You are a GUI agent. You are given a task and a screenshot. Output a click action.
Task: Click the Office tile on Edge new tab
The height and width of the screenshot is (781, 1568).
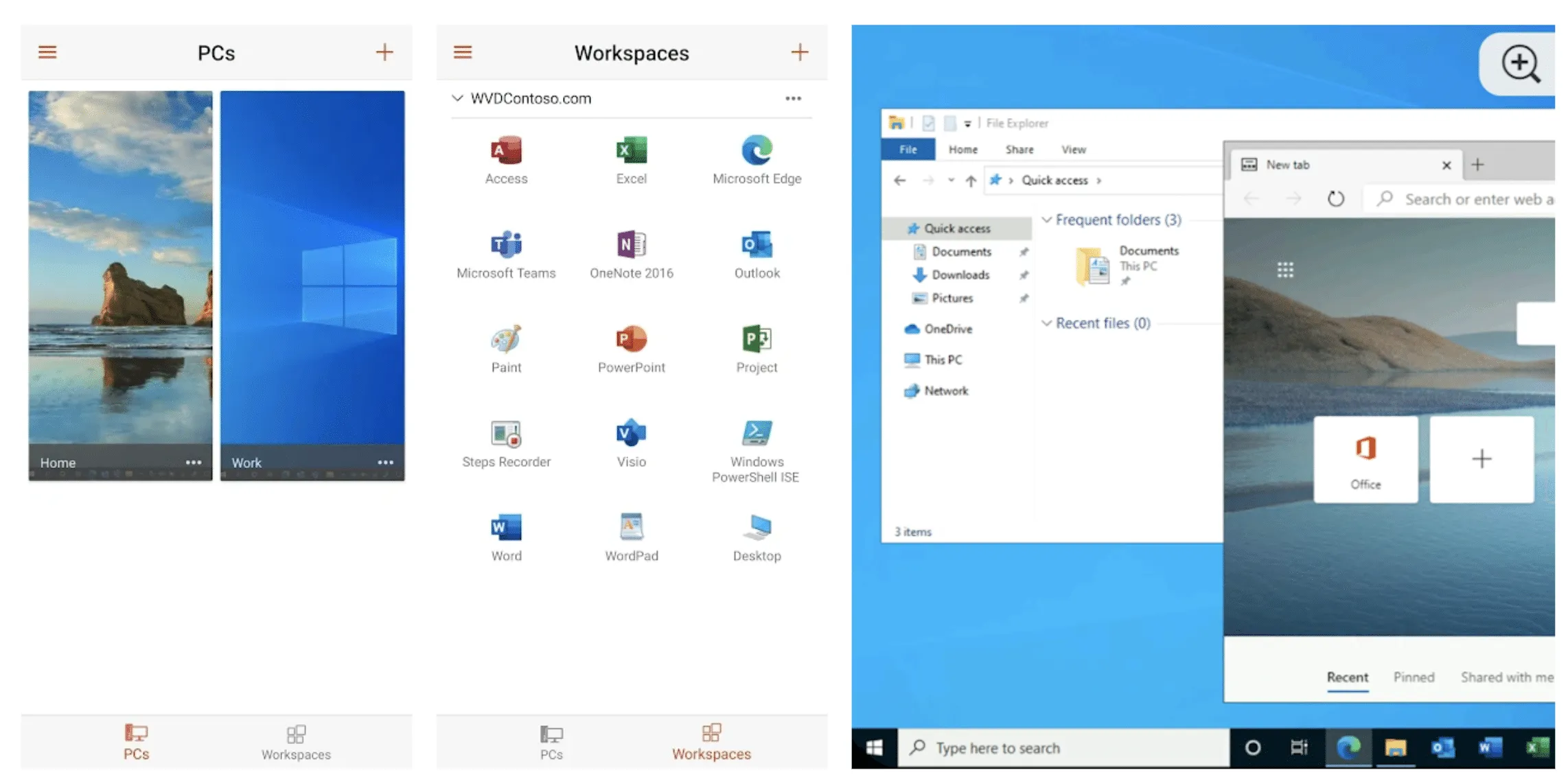pos(1365,460)
